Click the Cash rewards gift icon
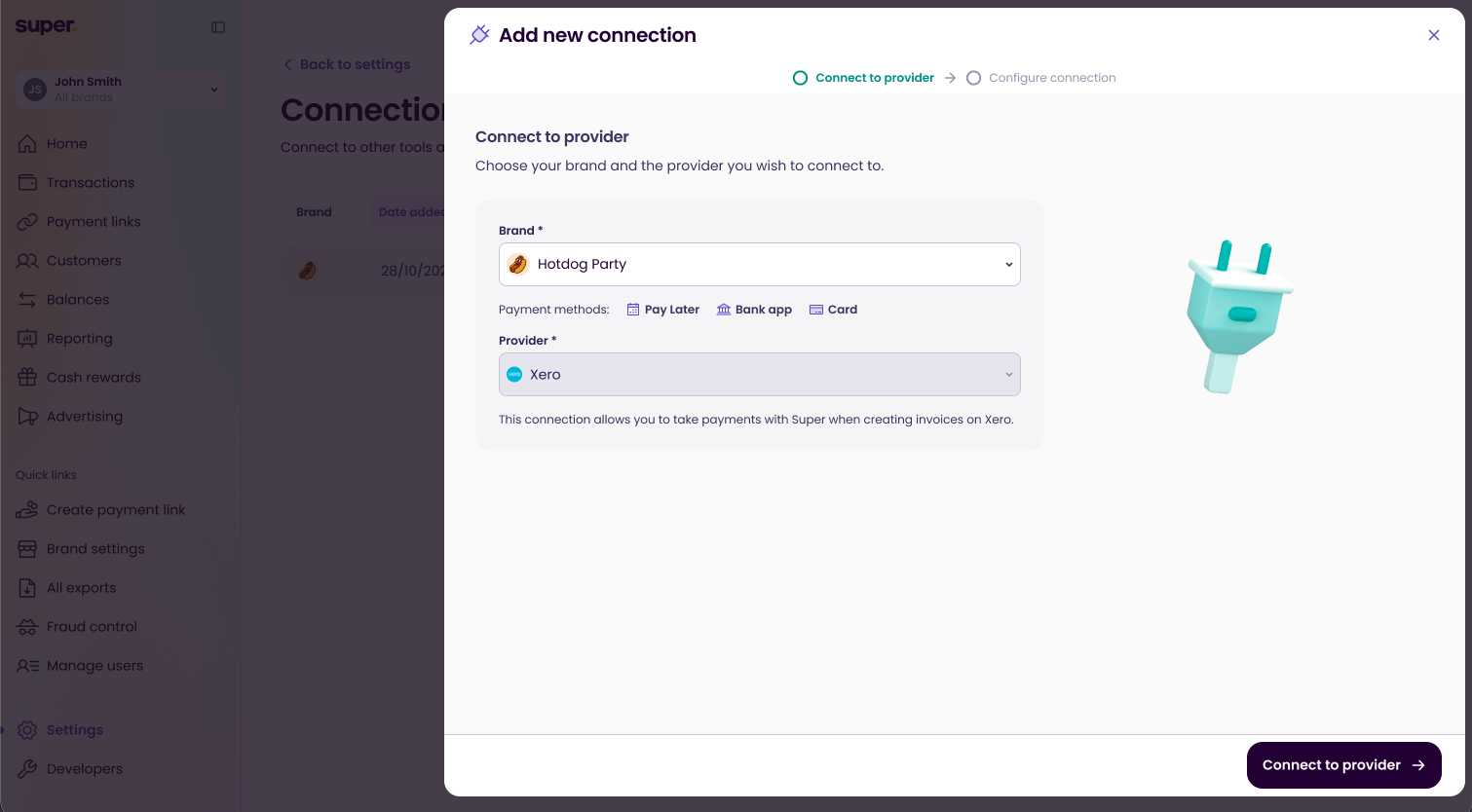Screen dimensions: 1472x812 (x=27, y=378)
